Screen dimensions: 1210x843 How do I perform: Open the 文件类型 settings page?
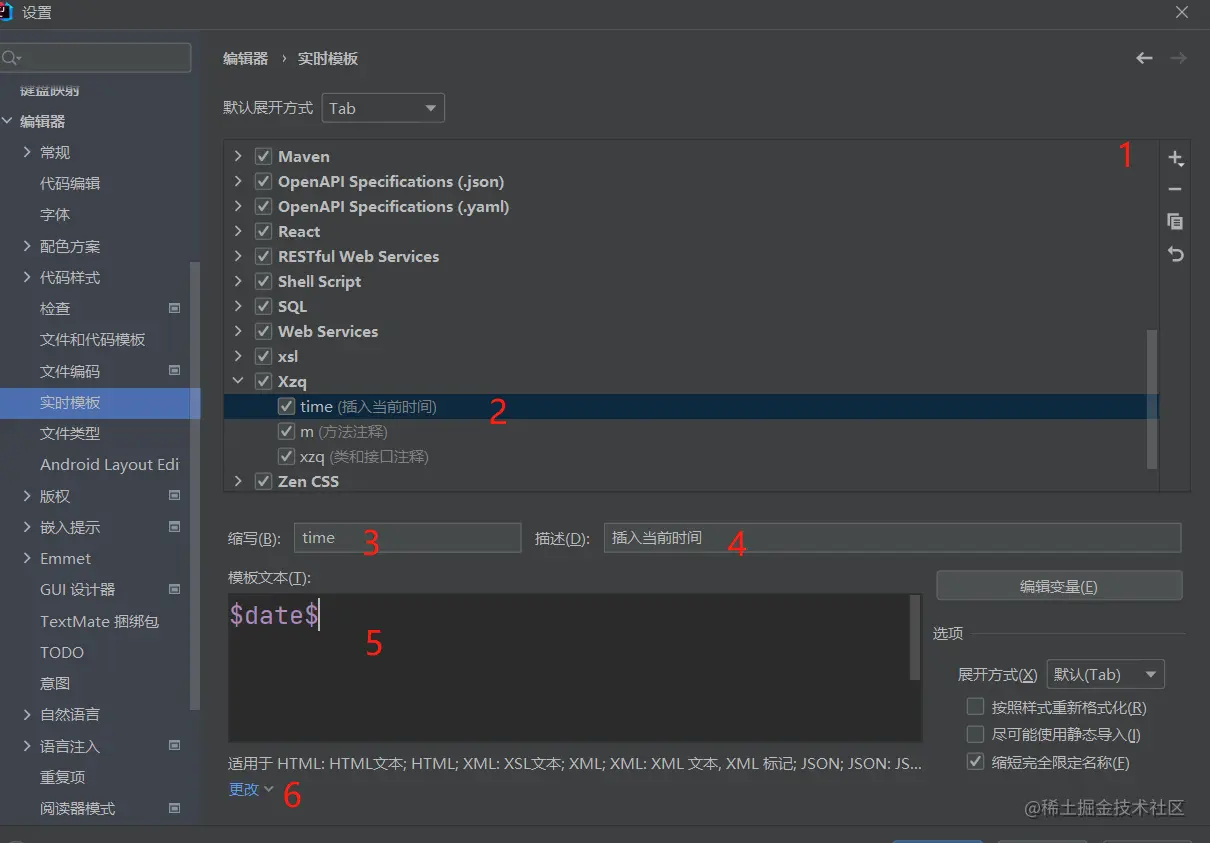[x=70, y=433]
